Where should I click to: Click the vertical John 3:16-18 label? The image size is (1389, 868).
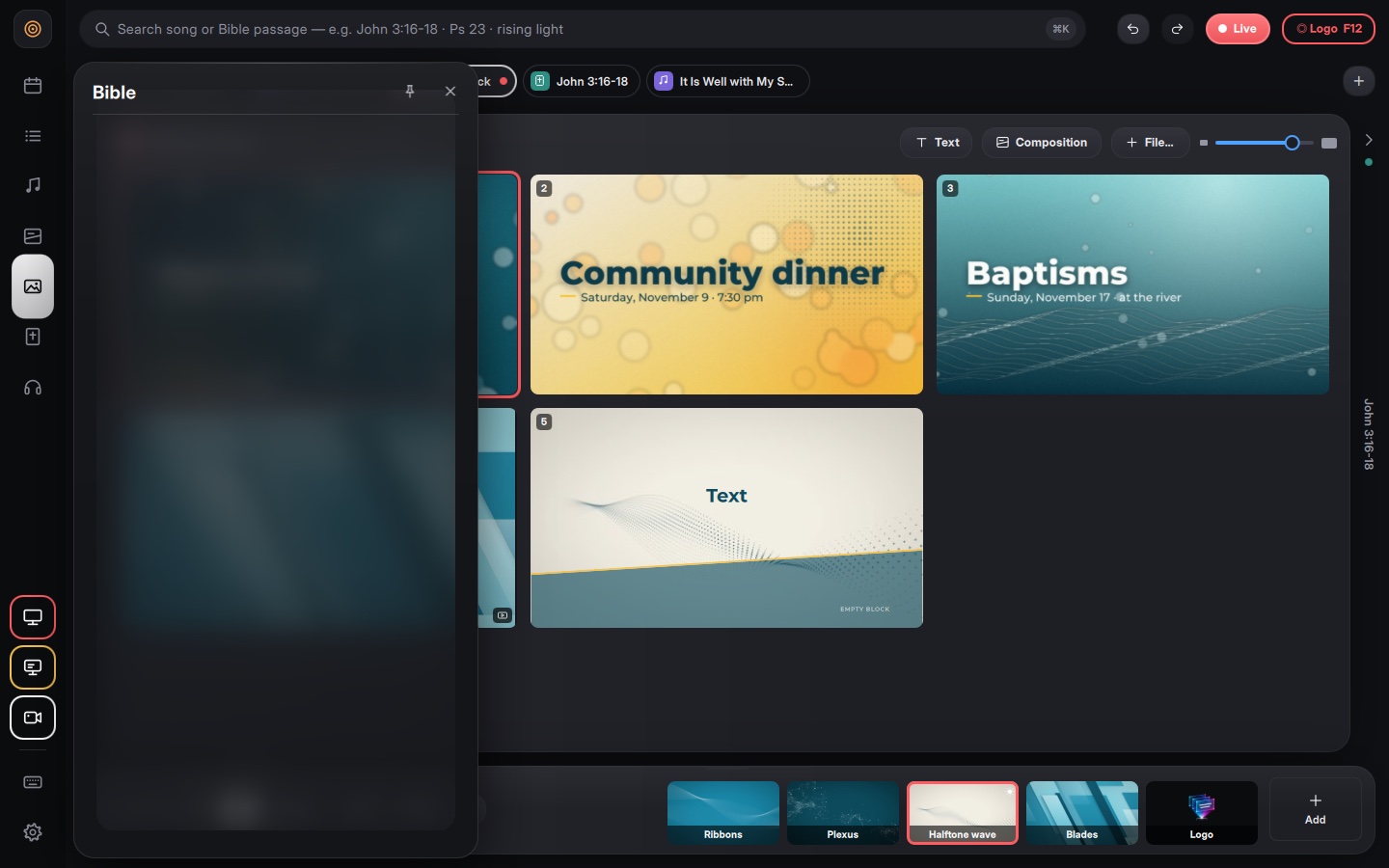(x=1369, y=434)
